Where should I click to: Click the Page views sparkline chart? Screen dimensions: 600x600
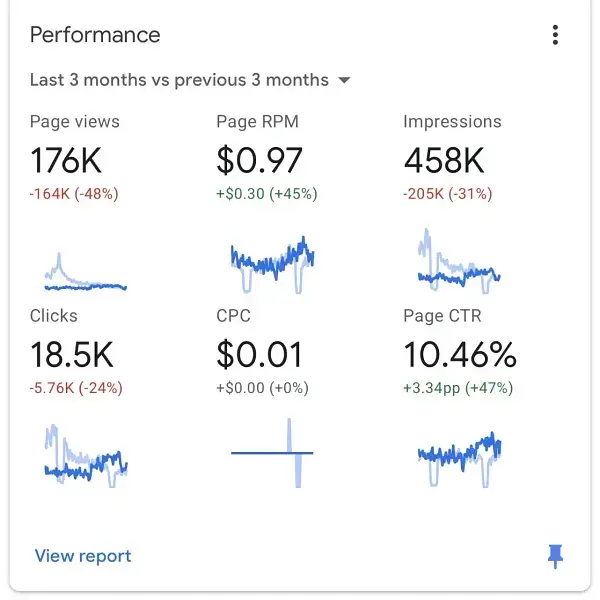85,272
